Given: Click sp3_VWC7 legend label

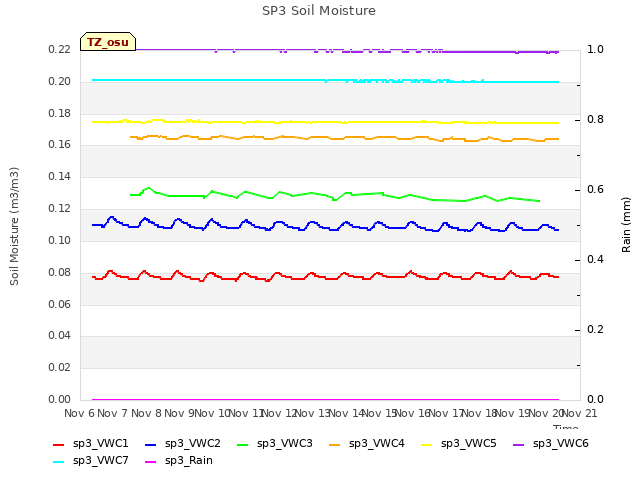Looking at the screenshot, I should (100, 460).
